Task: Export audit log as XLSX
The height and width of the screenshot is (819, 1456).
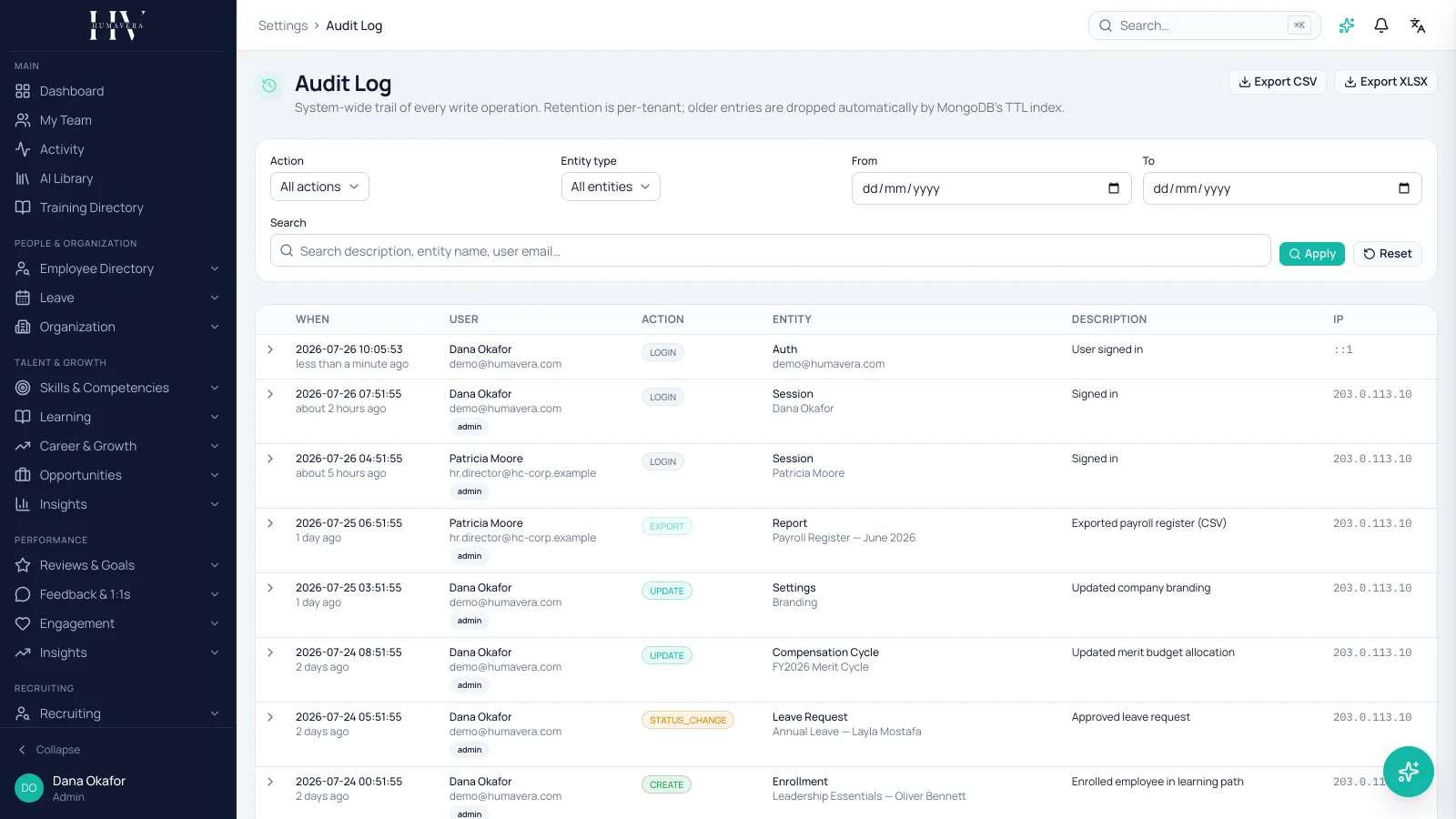Action: (1386, 82)
